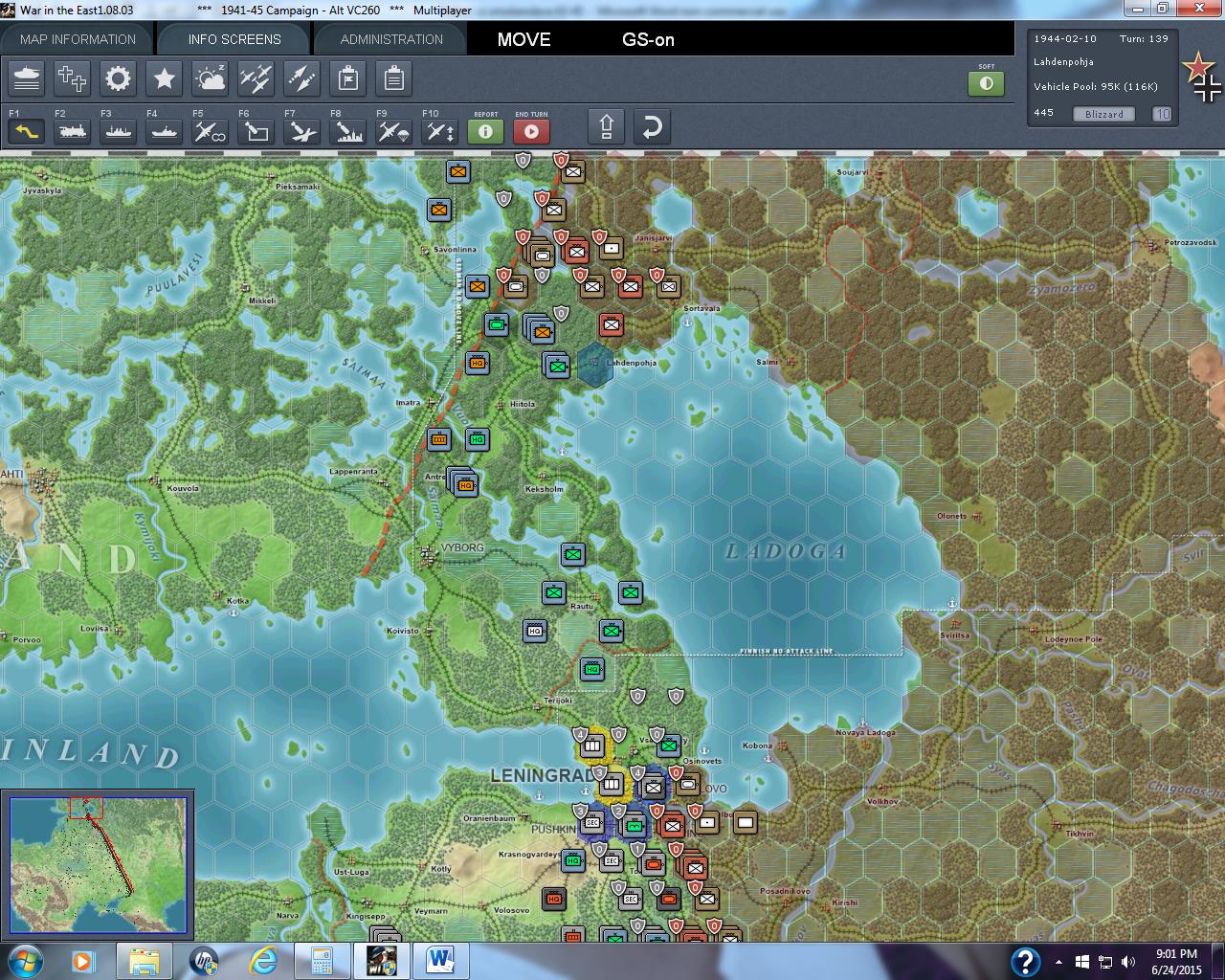Click the Lahdenpohja location name in info panel
1225x980 pixels.
(1063, 62)
